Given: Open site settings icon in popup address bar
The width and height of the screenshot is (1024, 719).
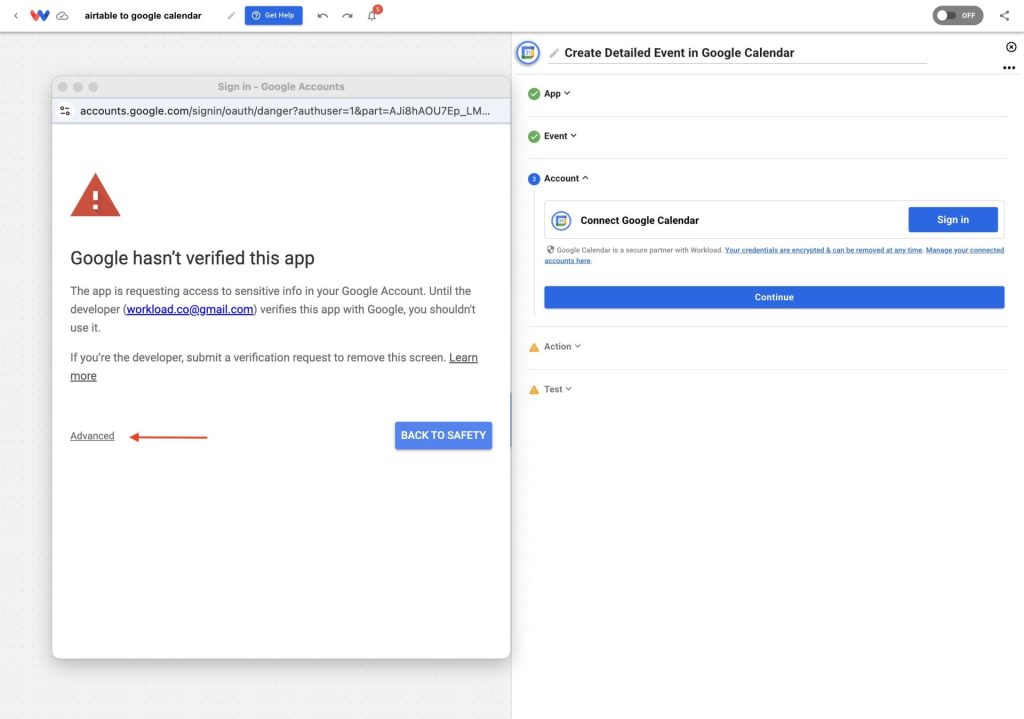Looking at the screenshot, I should [65, 111].
